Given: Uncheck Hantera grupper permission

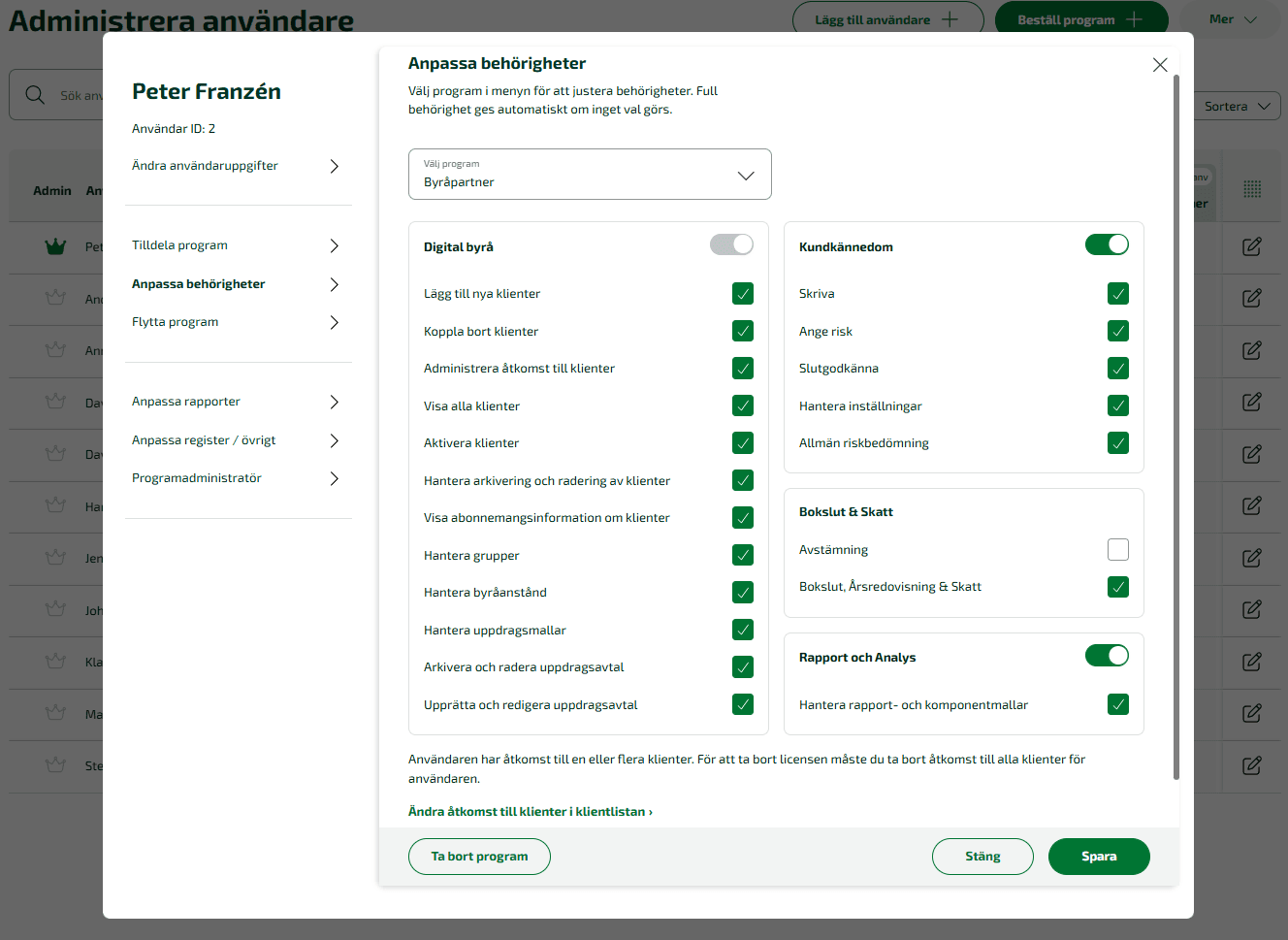Looking at the screenshot, I should coord(743,555).
